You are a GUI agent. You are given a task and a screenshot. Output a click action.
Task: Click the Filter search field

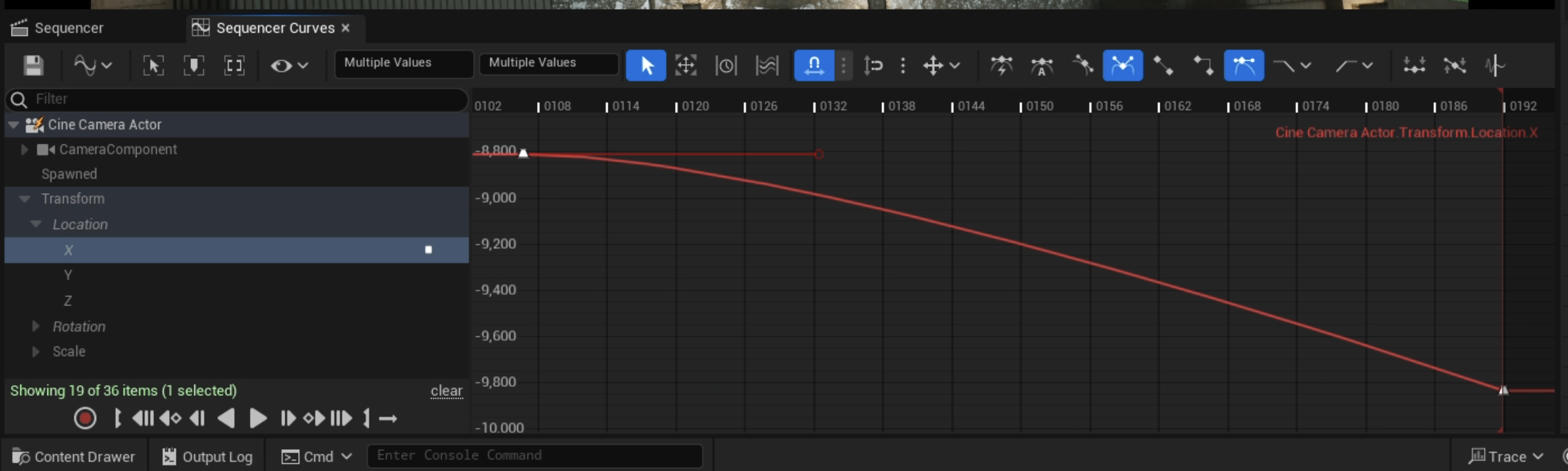[x=237, y=99]
